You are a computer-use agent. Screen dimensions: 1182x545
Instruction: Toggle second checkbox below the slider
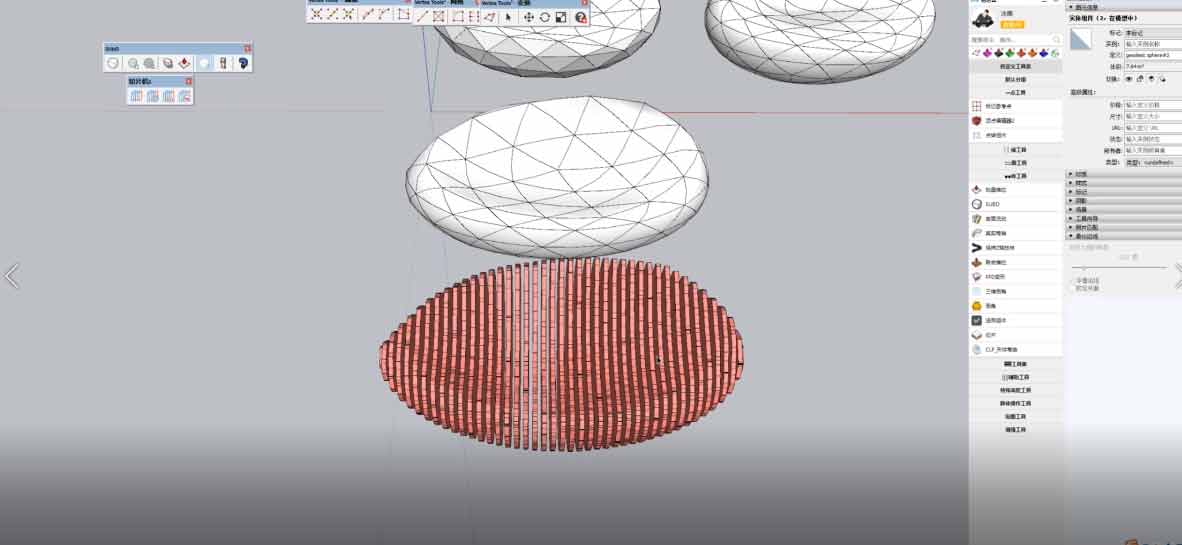(1072, 288)
